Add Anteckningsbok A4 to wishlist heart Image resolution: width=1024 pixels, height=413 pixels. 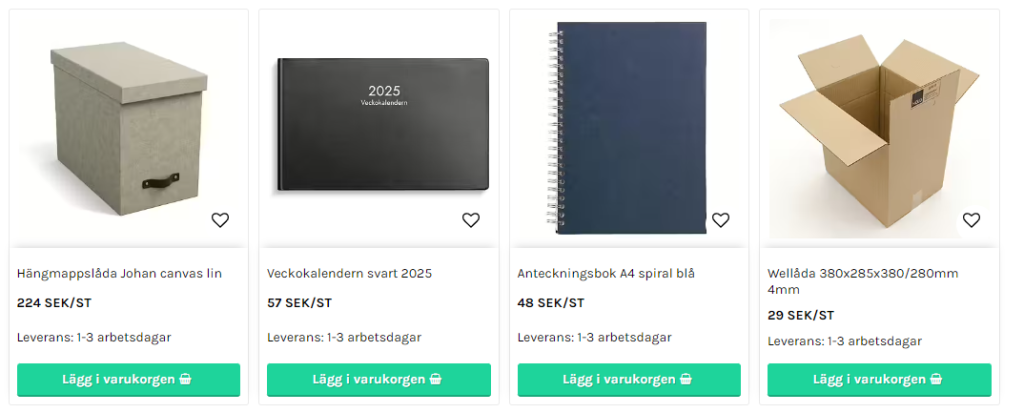pos(720,220)
